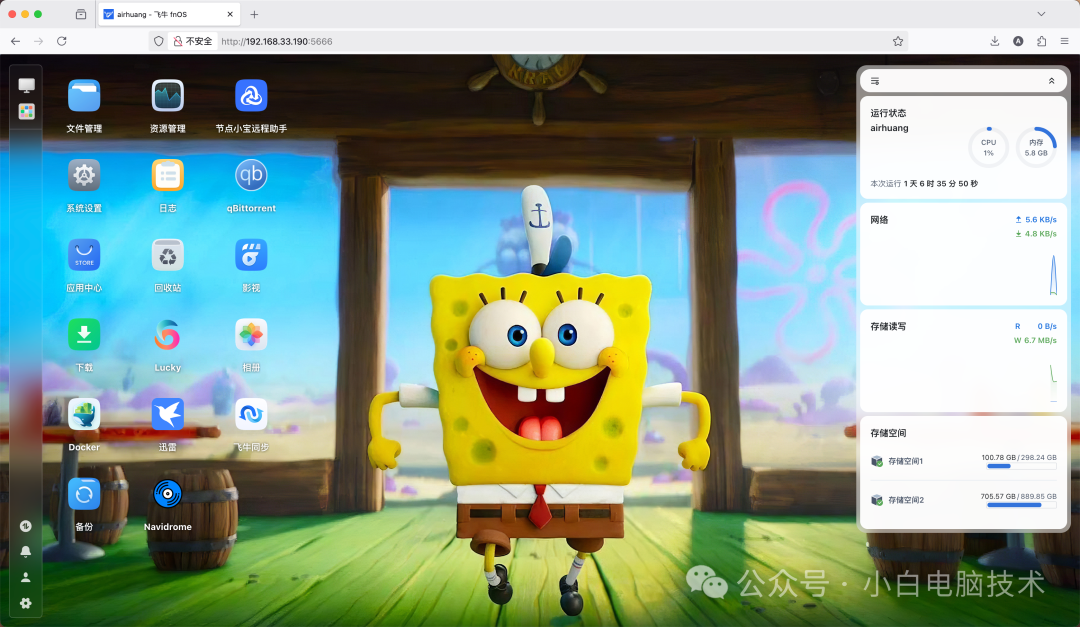Launch the Docker app
1080x627 pixels.
tap(84, 415)
